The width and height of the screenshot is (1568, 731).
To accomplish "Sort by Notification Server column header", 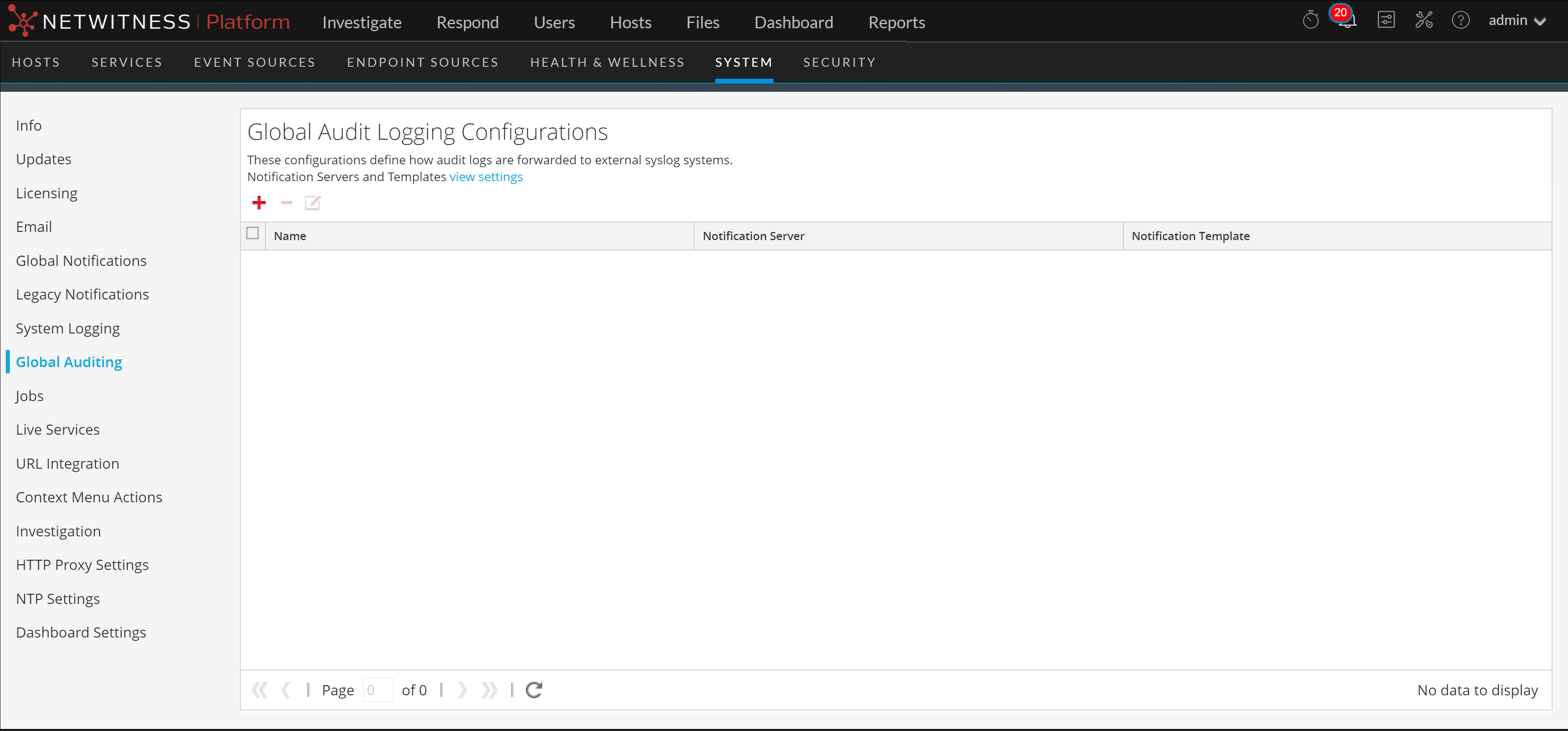I will 753,236.
